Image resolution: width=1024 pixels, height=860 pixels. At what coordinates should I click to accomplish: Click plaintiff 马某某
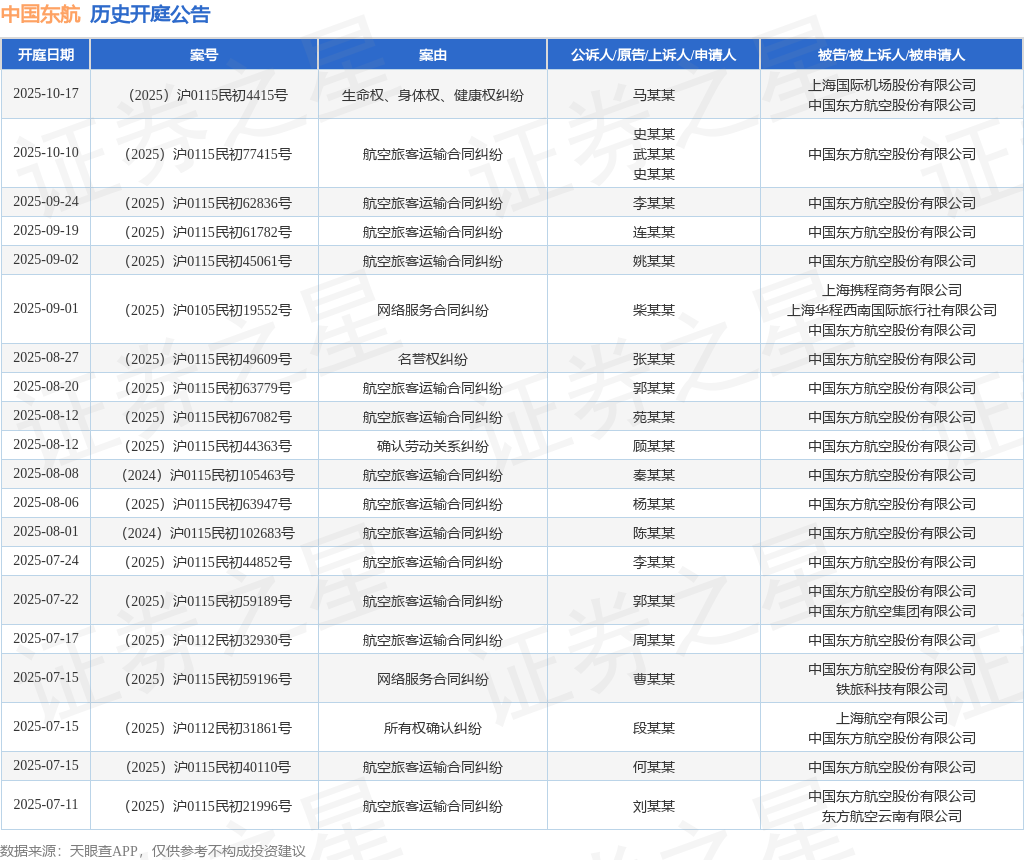coord(654,95)
